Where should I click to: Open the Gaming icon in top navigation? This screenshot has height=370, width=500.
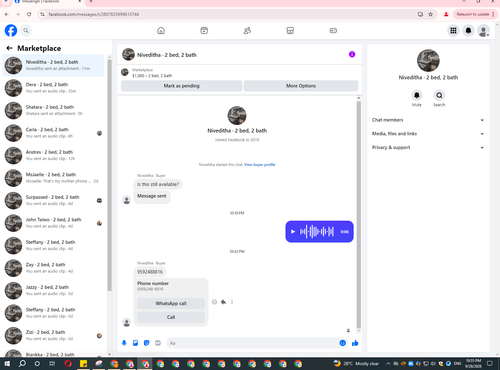point(333,31)
